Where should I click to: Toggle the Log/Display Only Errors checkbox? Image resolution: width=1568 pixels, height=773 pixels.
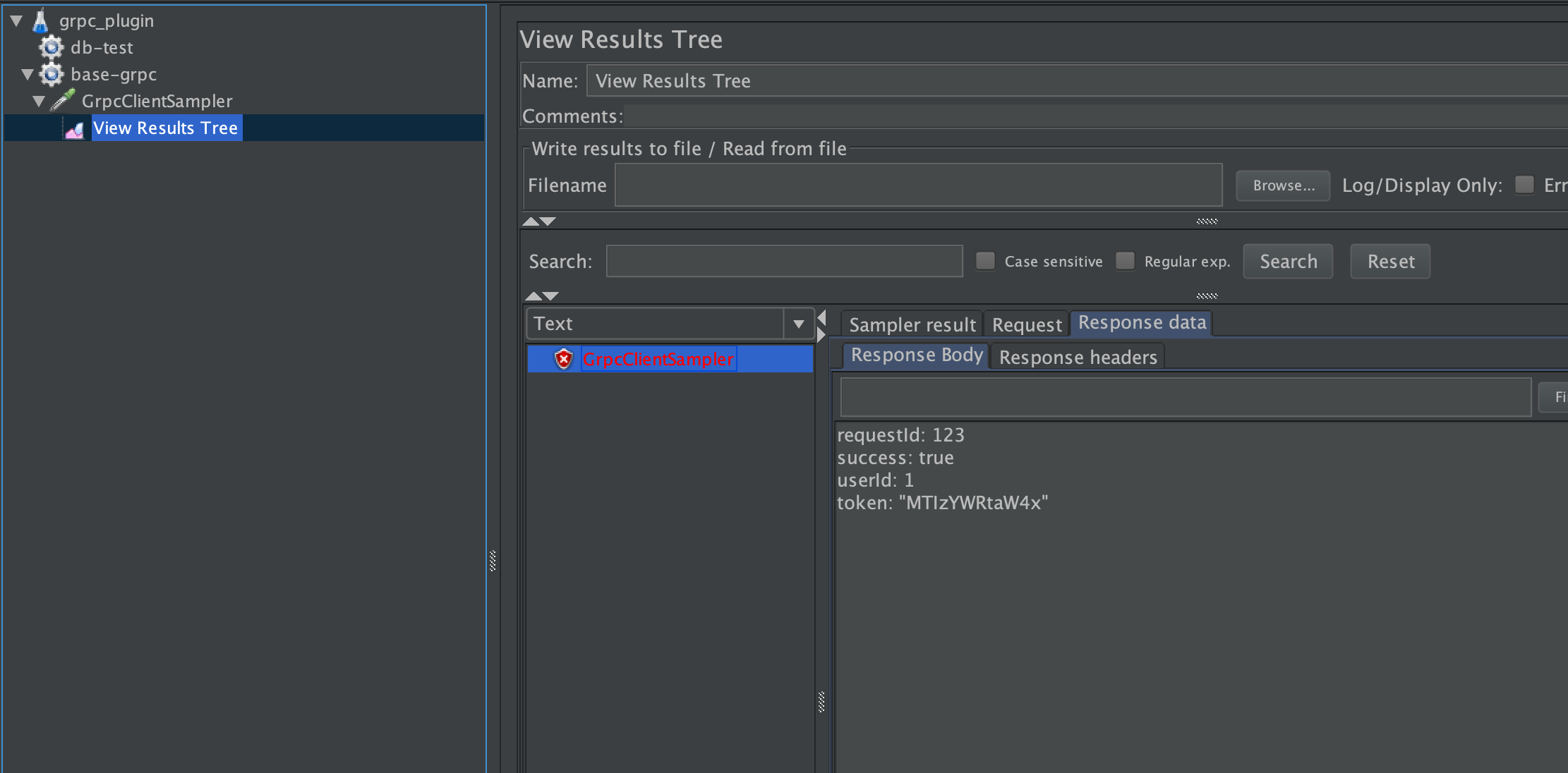click(x=1524, y=185)
